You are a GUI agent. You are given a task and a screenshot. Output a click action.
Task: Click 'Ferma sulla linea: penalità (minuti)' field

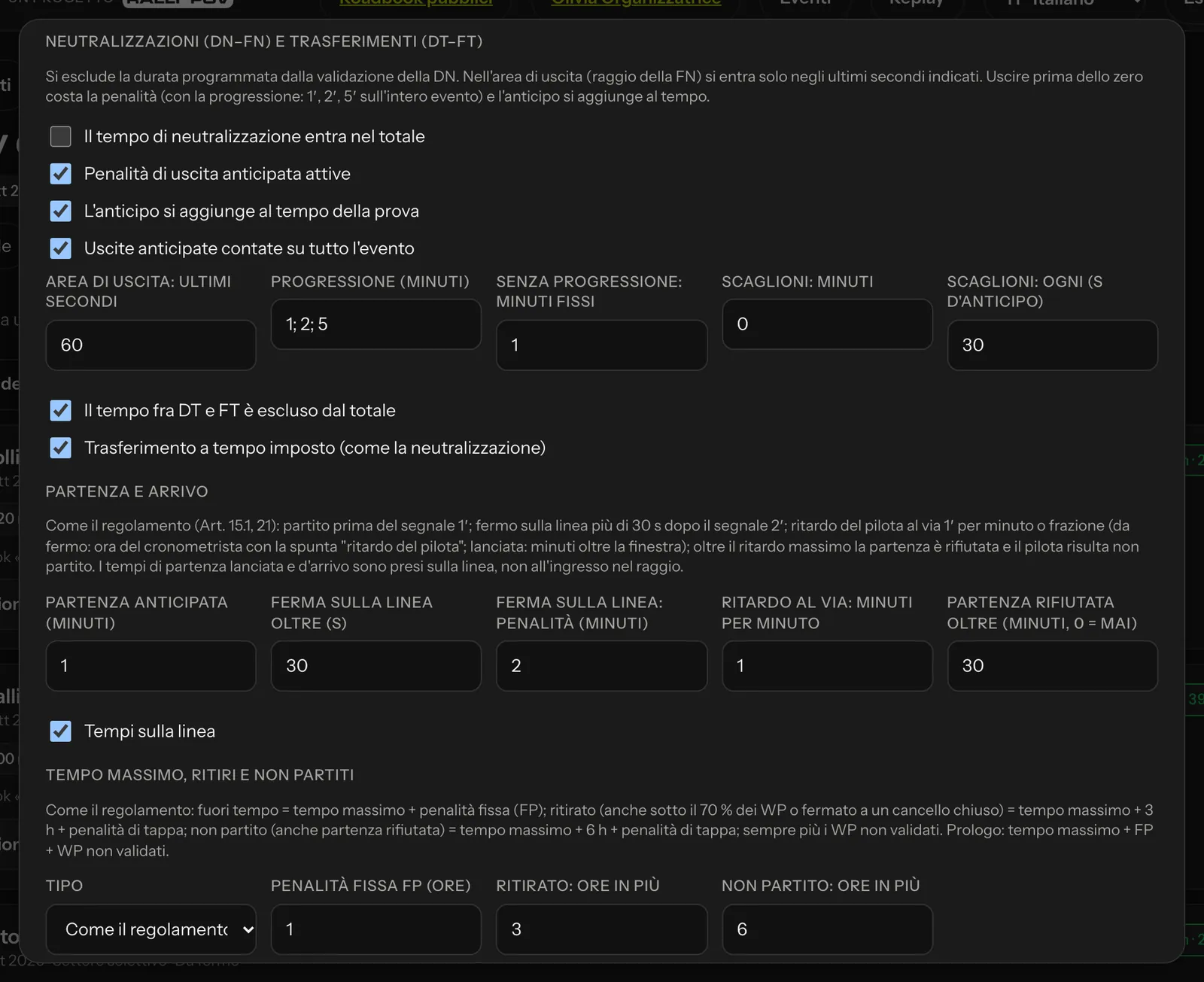tap(601, 666)
